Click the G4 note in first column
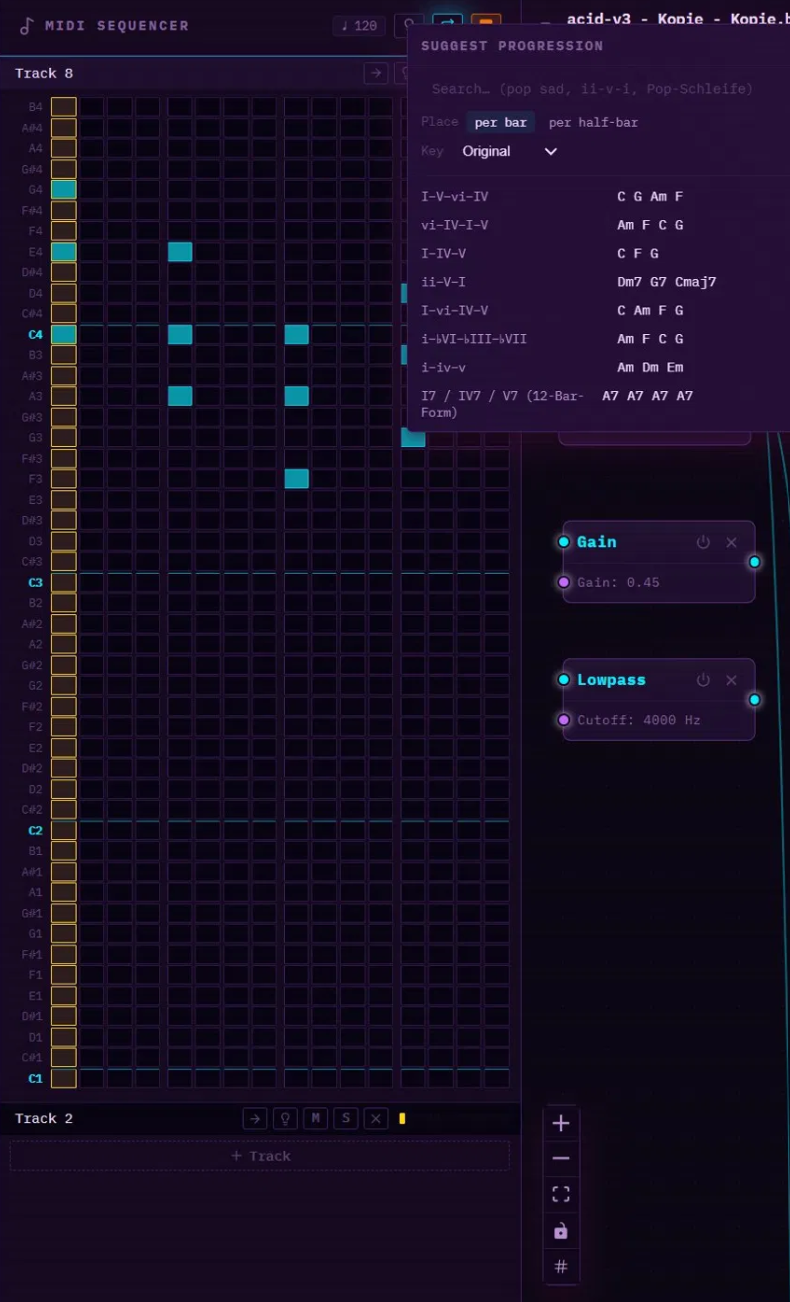Screen dimensions: 790x1302 [x=64, y=189]
